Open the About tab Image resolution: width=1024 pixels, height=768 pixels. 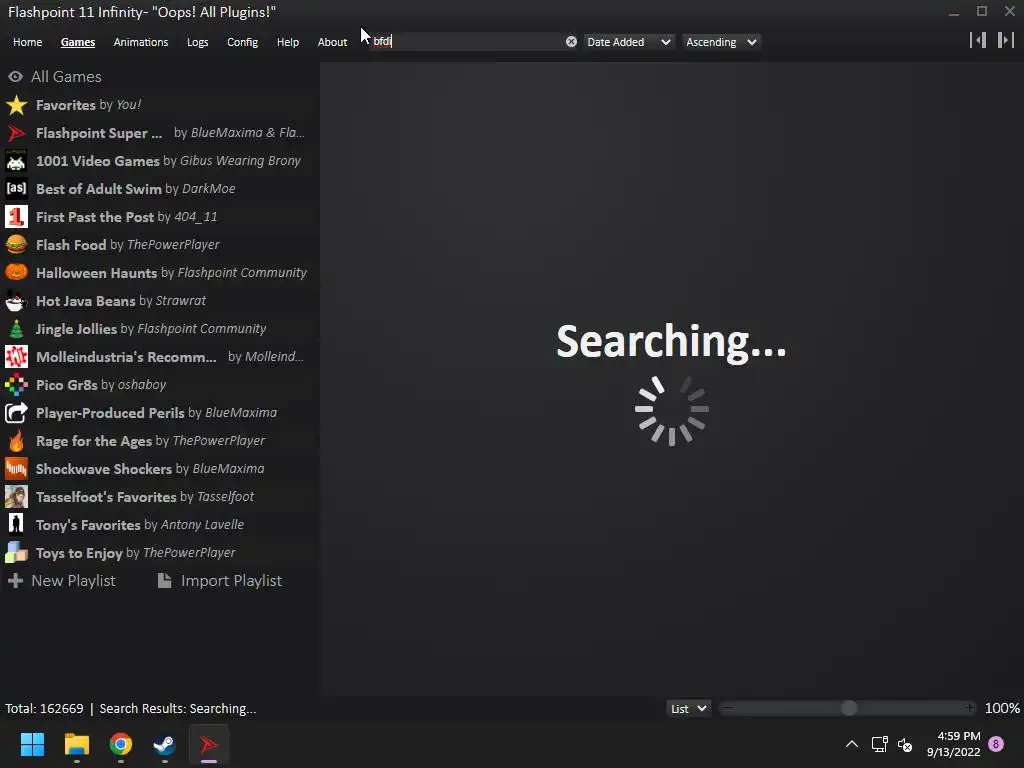[x=332, y=42]
